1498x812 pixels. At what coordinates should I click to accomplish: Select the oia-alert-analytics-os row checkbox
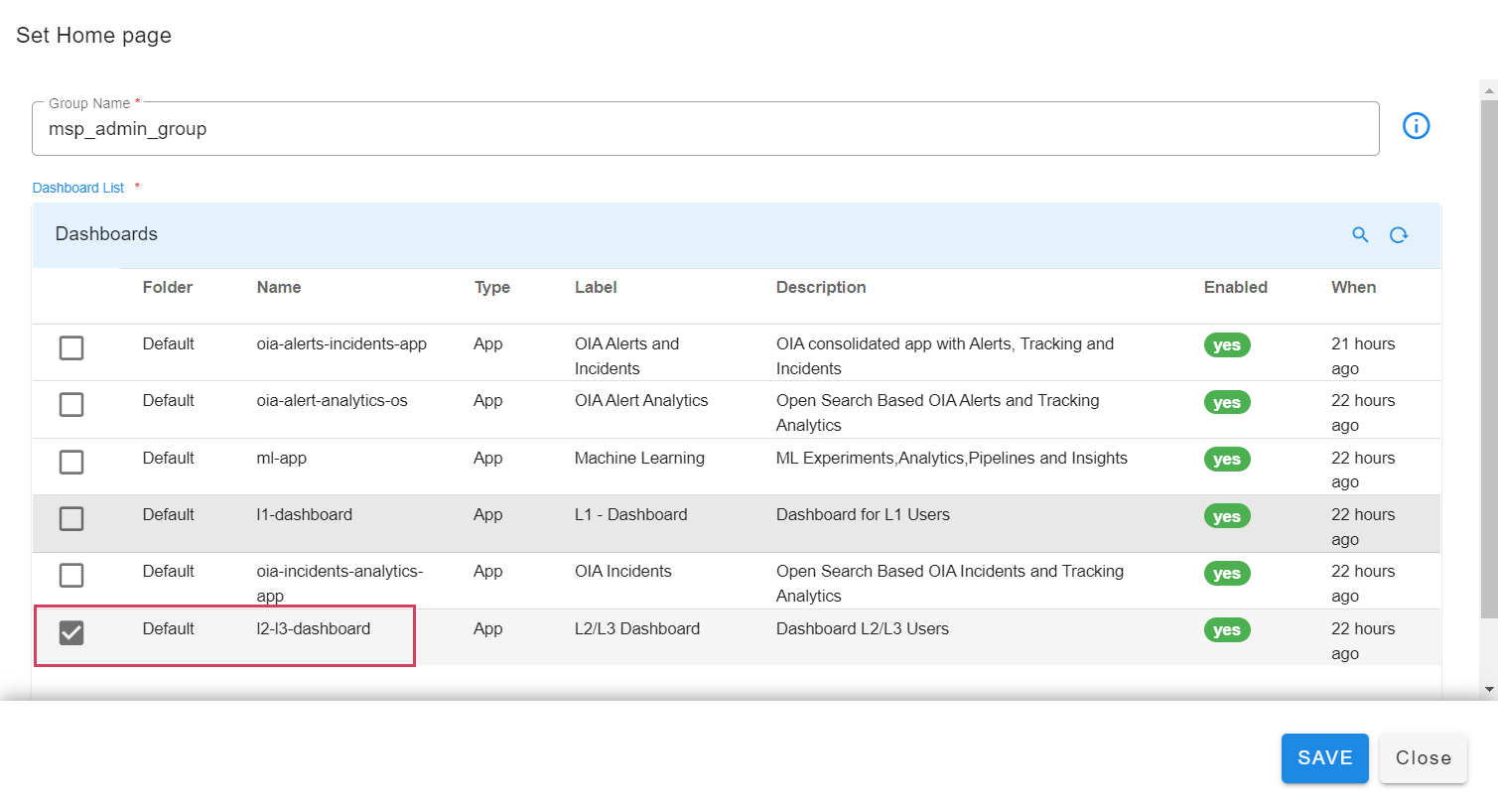[x=71, y=404]
